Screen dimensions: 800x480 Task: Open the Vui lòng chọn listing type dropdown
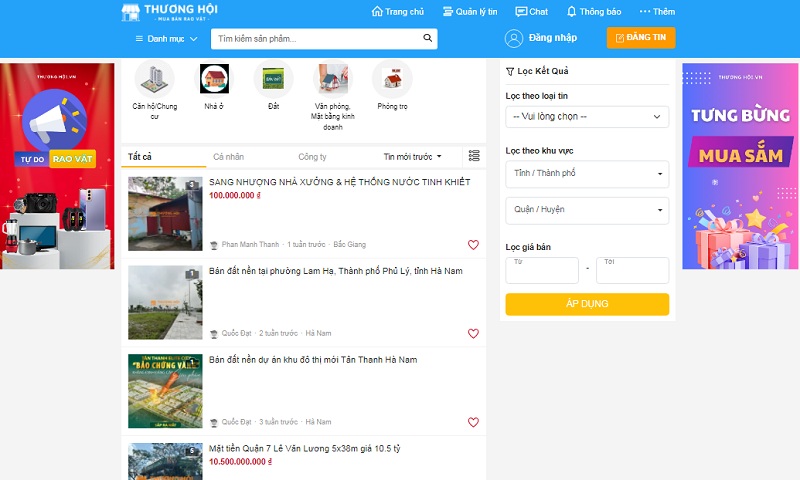(587, 117)
